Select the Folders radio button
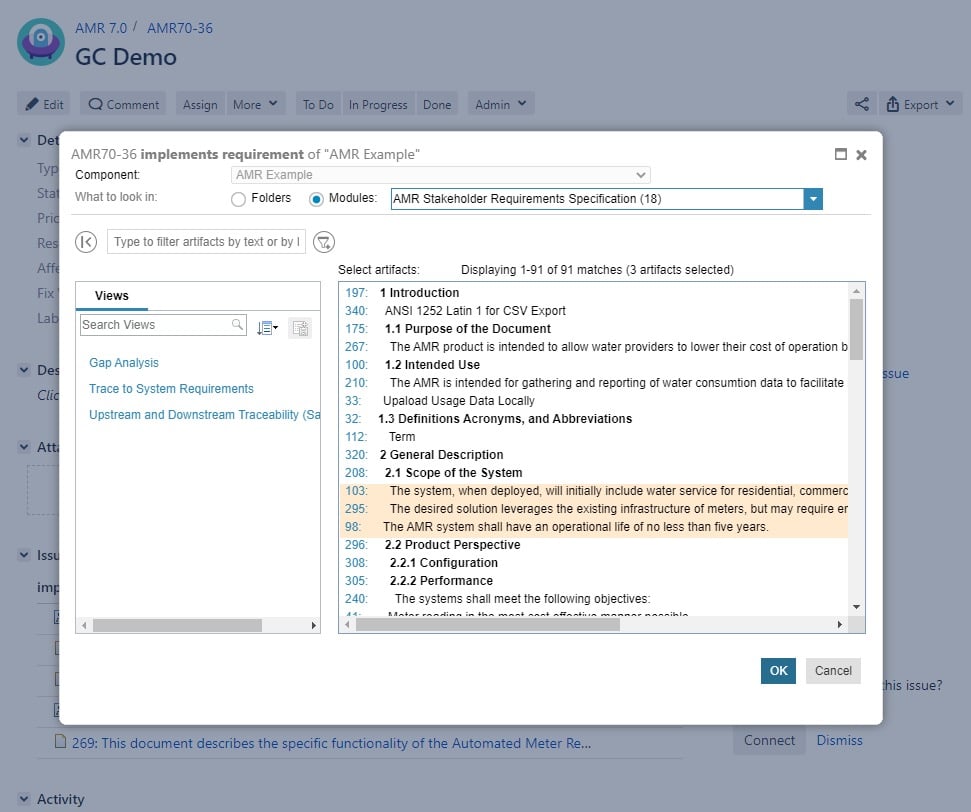 coord(238,199)
